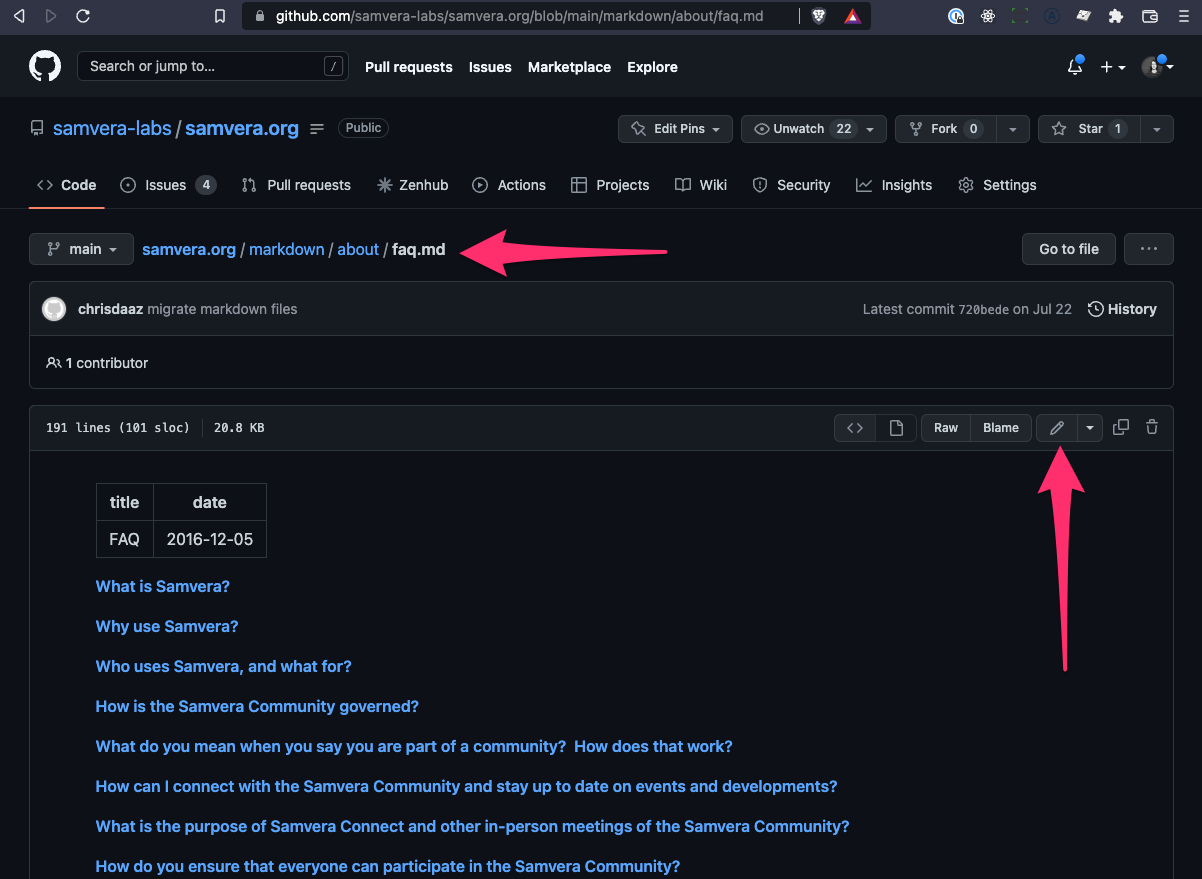Navigate to samvera.org breadcrumb root
The image size is (1202, 879).
(x=189, y=249)
